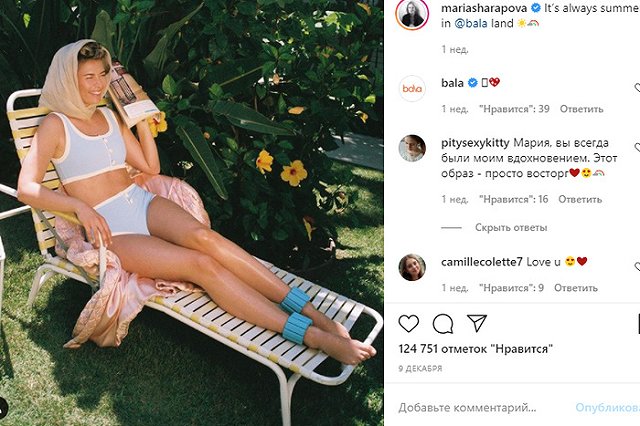The image size is (640, 426).
Task: Reply to pitysexykitty's comment with Ответить
Action: coord(580,200)
